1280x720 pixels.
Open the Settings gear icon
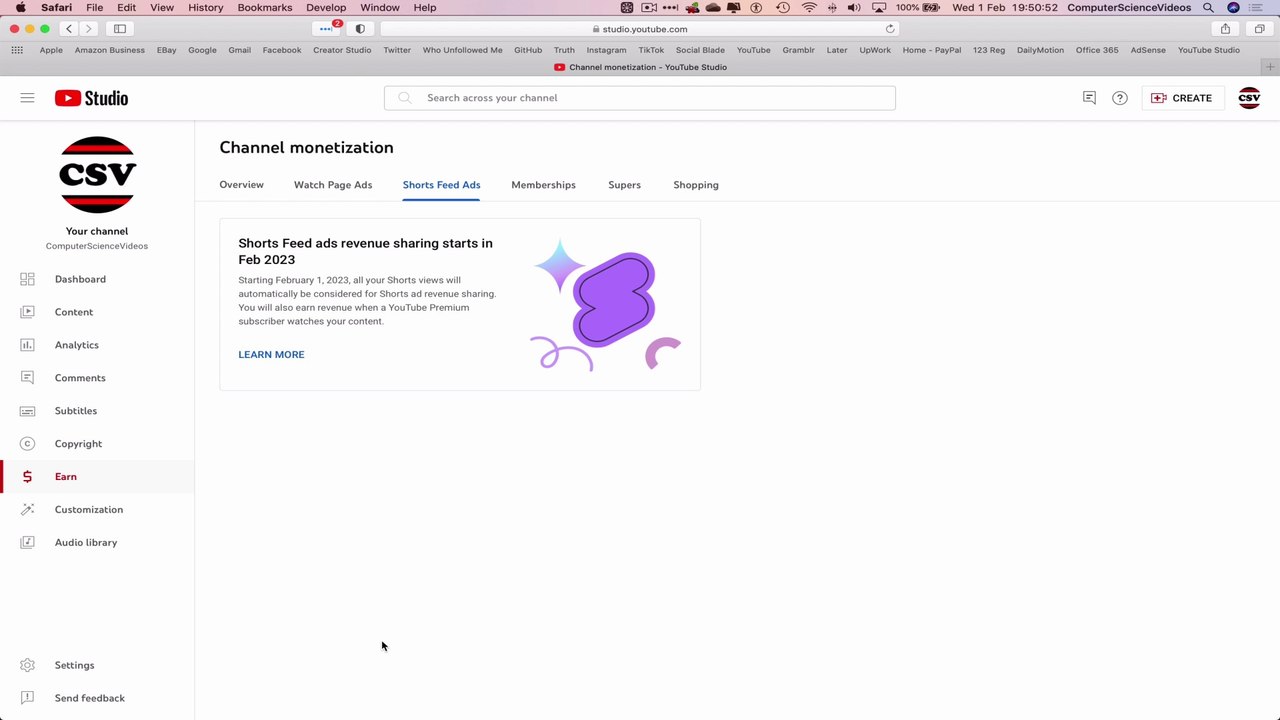tap(27, 665)
